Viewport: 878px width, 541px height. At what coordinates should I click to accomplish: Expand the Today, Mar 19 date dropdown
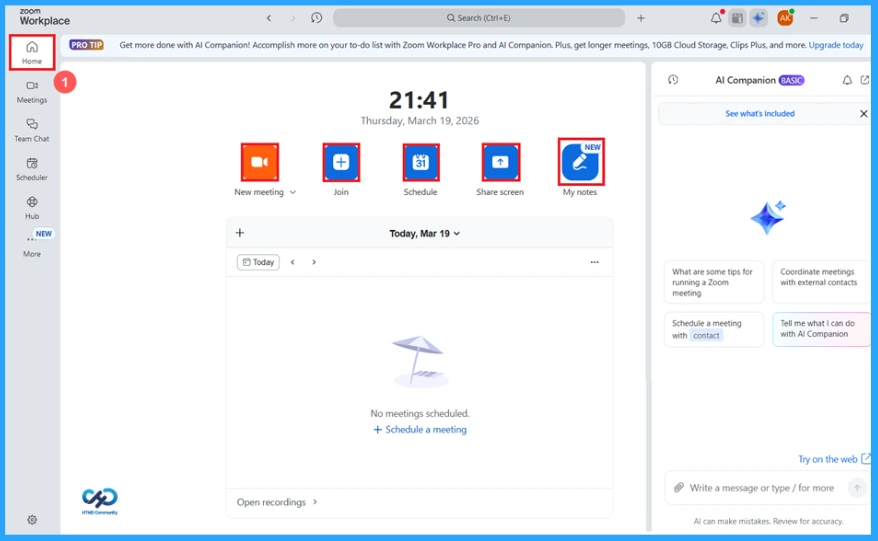424,234
